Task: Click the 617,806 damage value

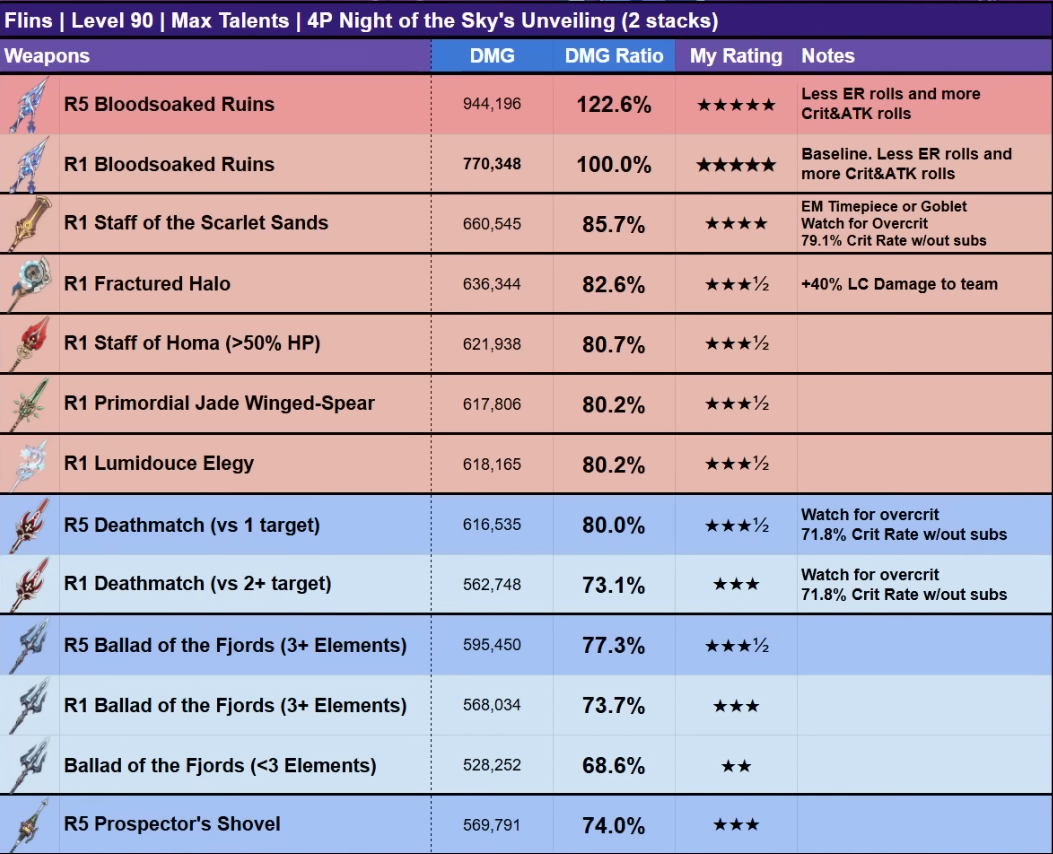Action: [492, 404]
